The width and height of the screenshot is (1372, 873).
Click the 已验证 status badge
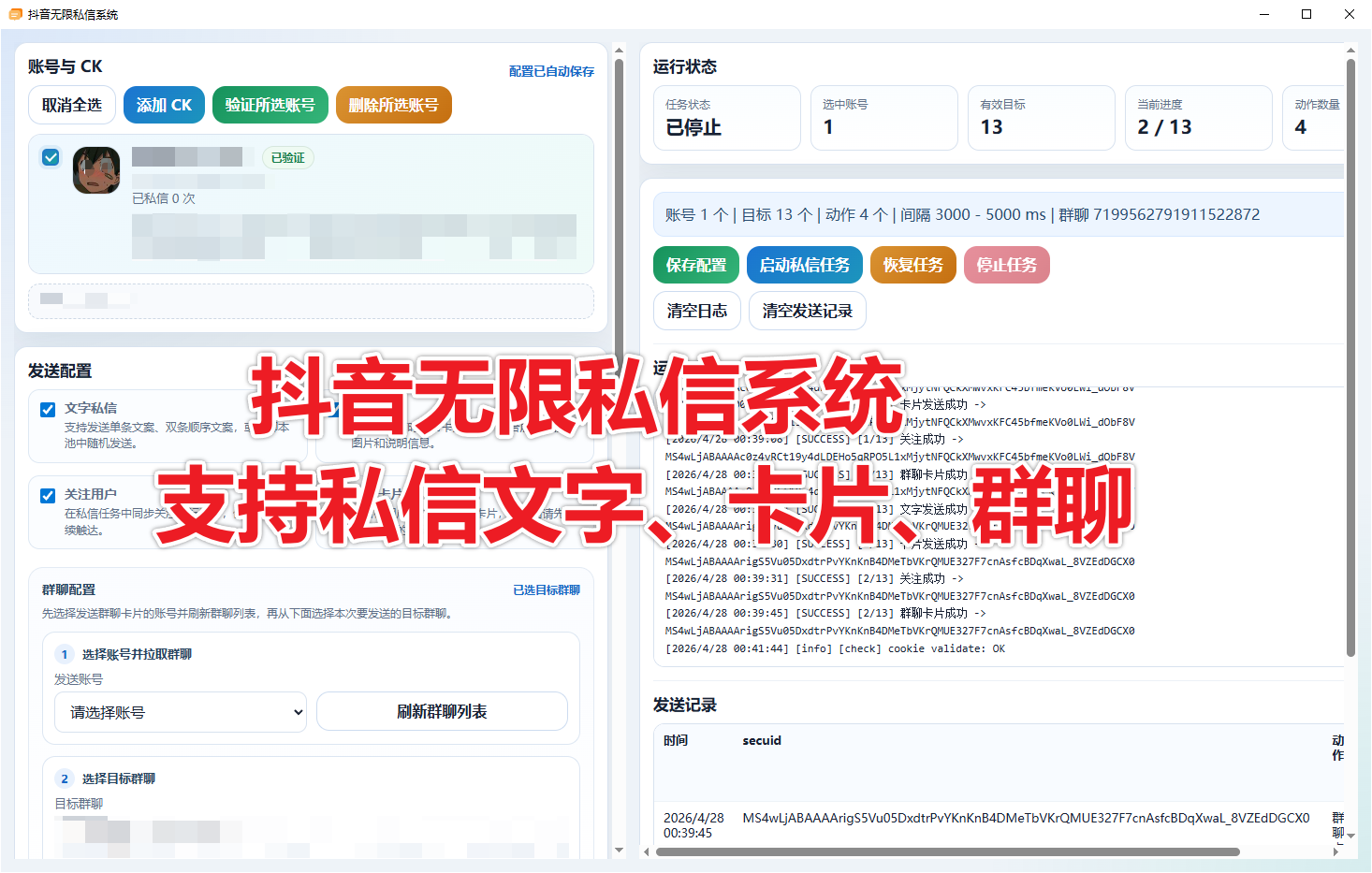287,158
